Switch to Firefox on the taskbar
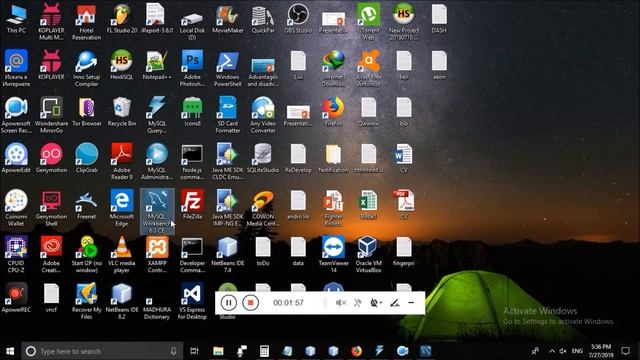The image size is (640, 360). [356, 351]
